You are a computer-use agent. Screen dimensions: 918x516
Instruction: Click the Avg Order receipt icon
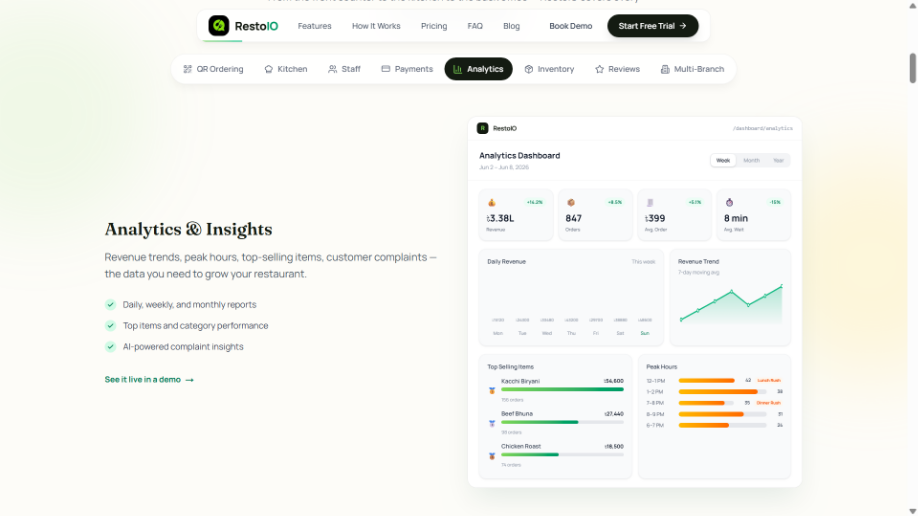pyautogui.click(x=650, y=203)
